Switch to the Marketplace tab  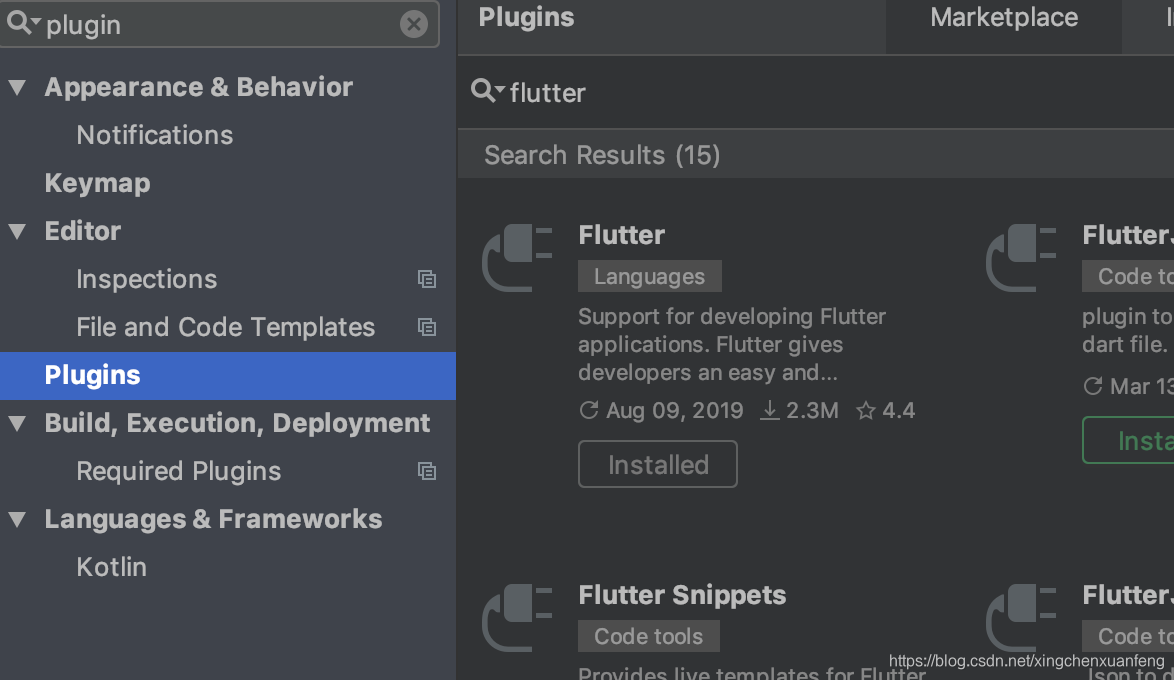[x=1003, y=18]
